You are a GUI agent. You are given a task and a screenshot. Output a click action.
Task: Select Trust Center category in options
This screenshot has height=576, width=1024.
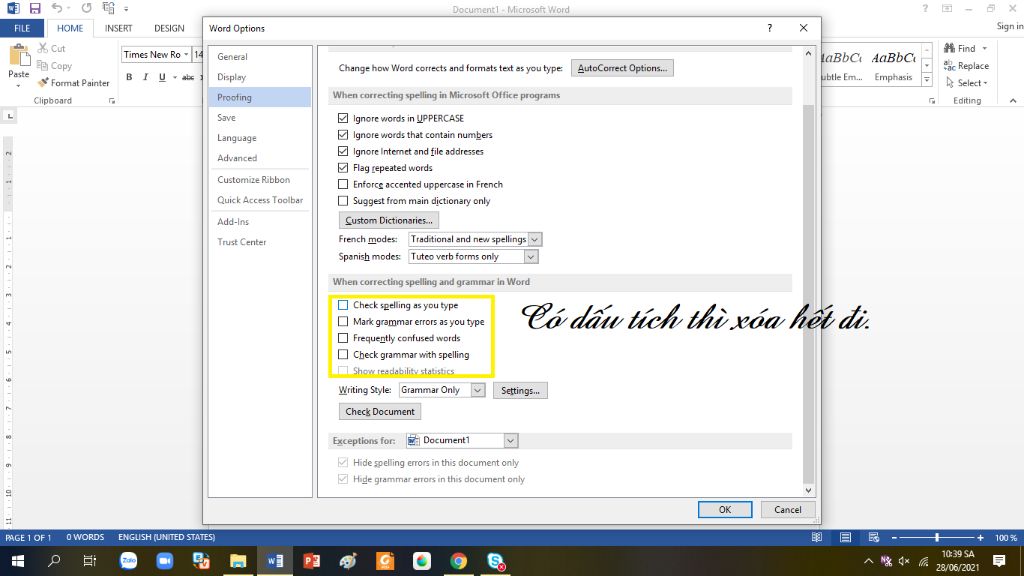(259, 242)
